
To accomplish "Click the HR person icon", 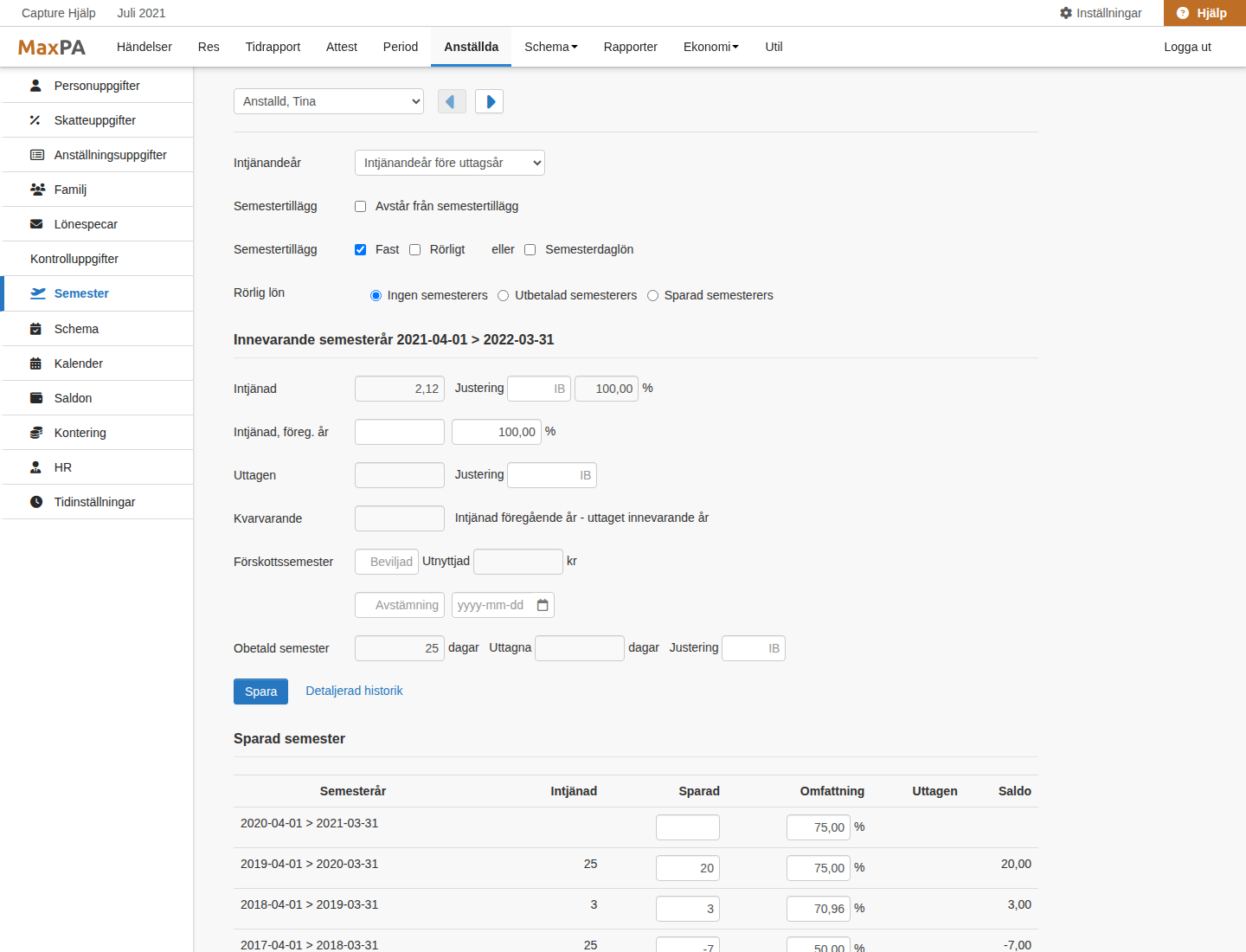I will 36,467.
